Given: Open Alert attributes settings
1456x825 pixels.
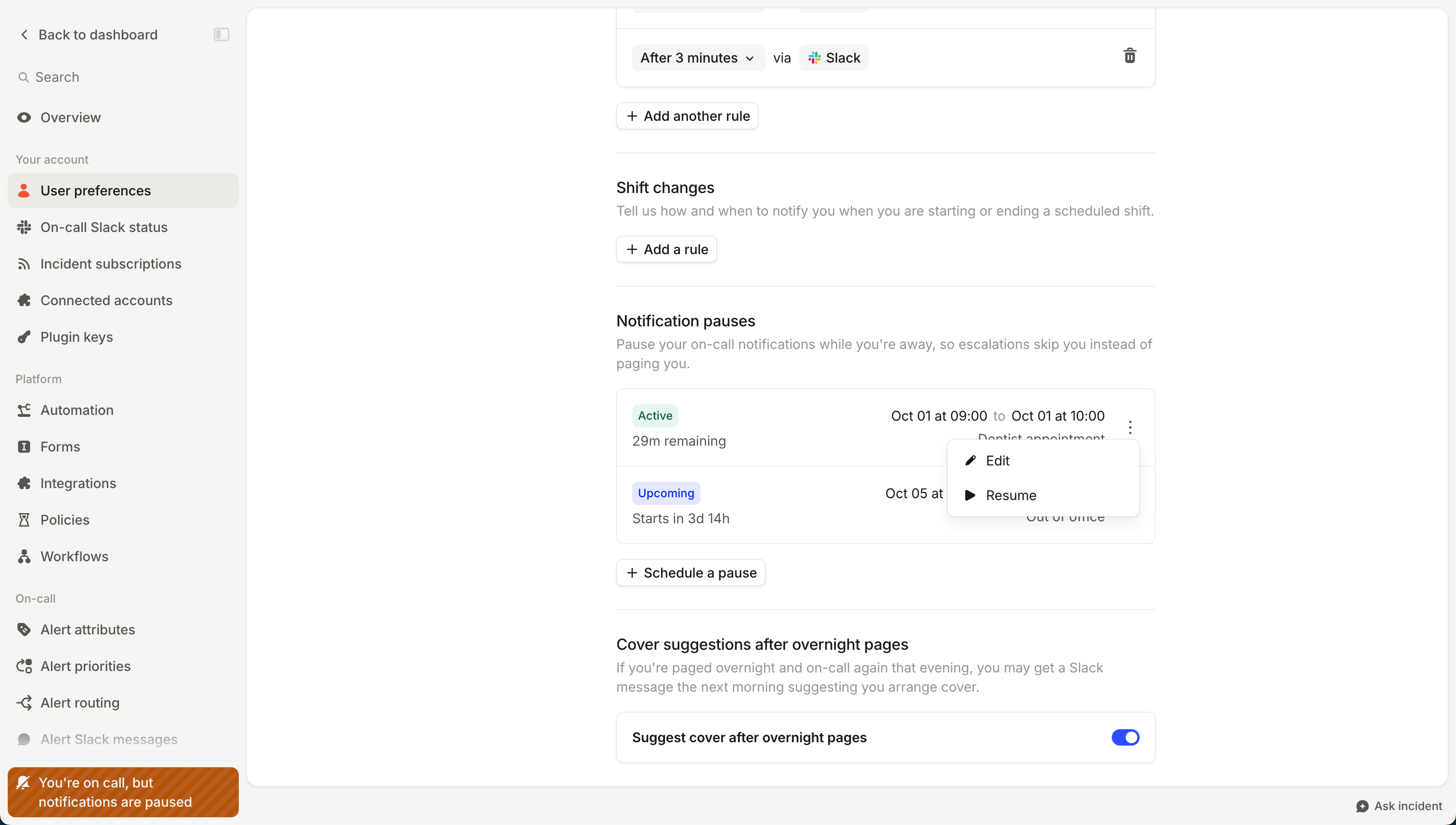Looking at the screenshot, I should coord(123,630).
